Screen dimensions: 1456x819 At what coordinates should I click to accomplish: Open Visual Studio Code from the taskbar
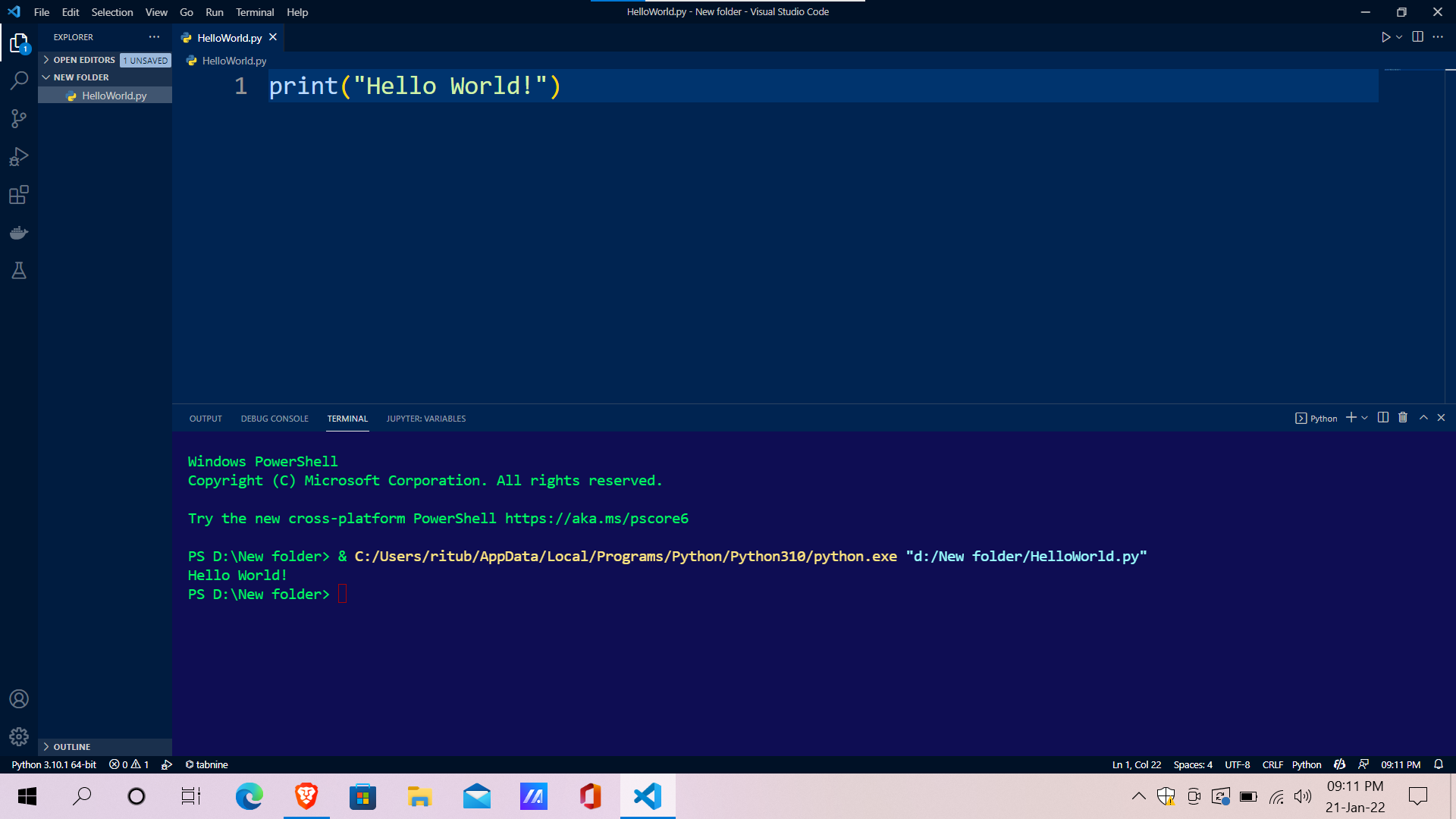click(x=647, y=796)
